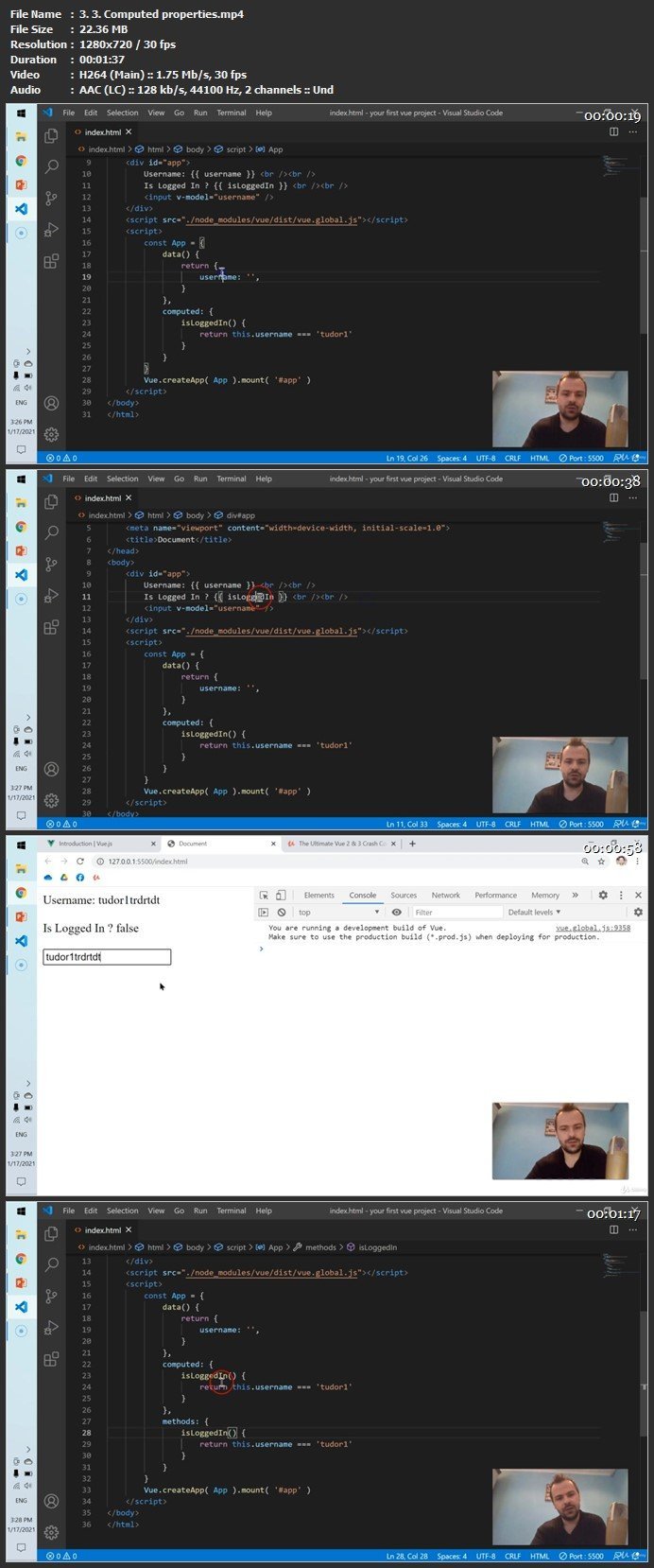The width and height of the screenshot is (654, 1568).
Task: Open DevTools settings gear beside Memory tab
Action: 603,895
